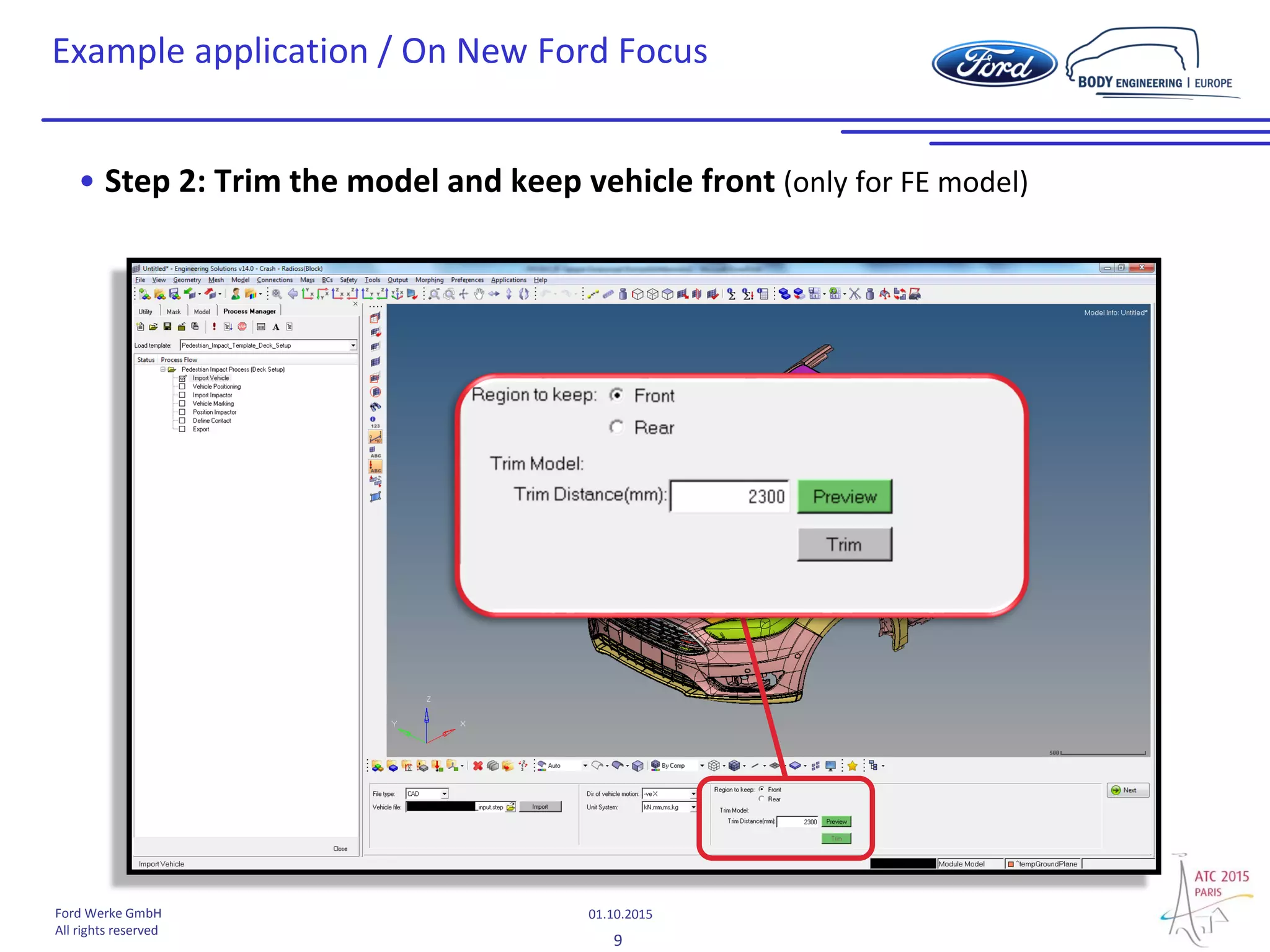Check the Position Impactor step box
The width and height of the screenshot is (1270, 952).
click(x=182, y=412)
